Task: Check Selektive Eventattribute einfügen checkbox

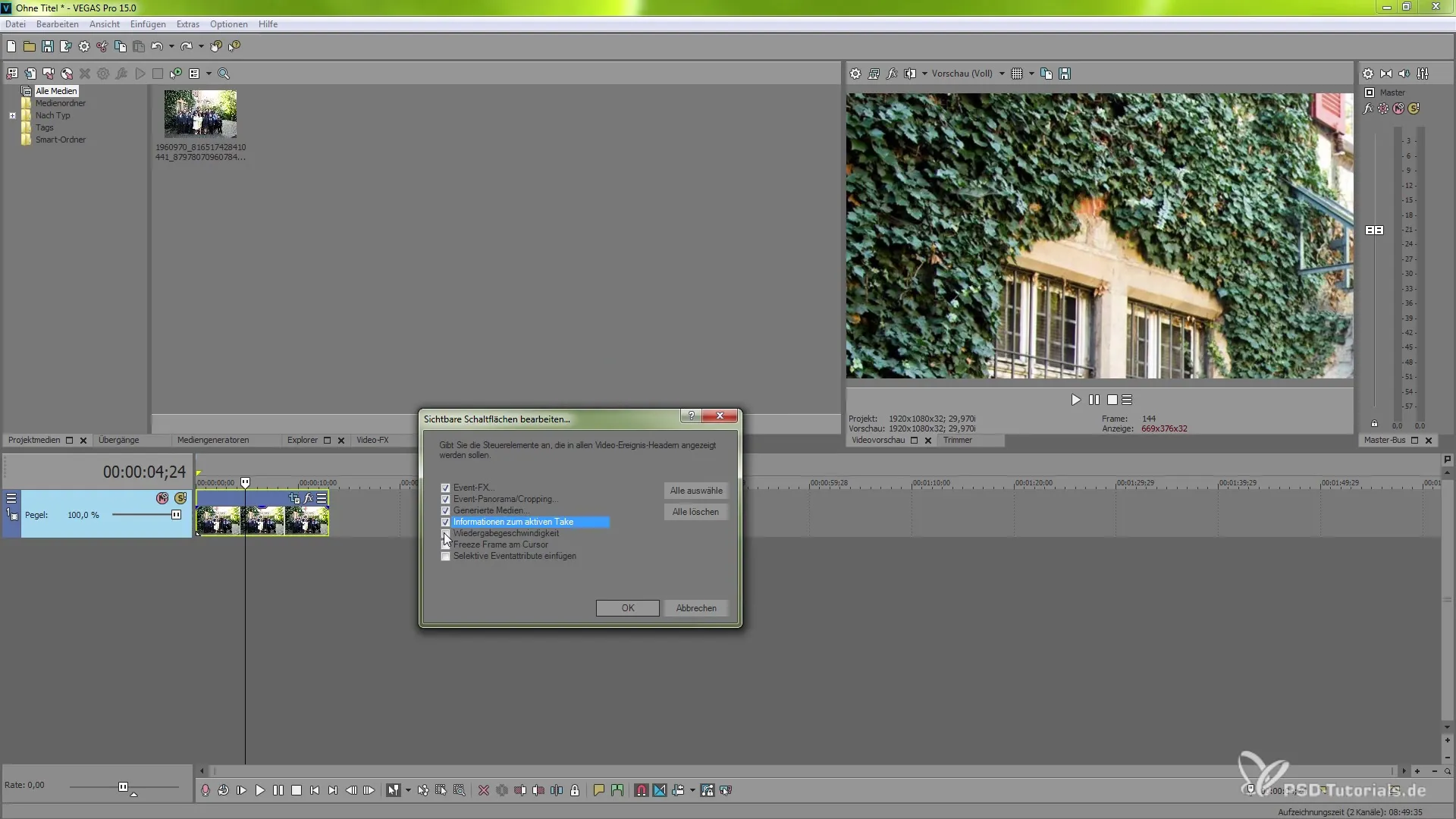Action: point(445,556)
